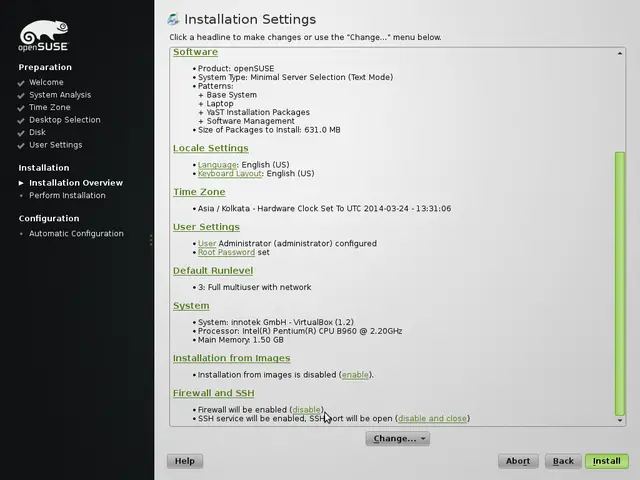The width and height of the screenshot is (640, 480).
Task: Open Help for installation settings
Action: (x=184, y=461)
